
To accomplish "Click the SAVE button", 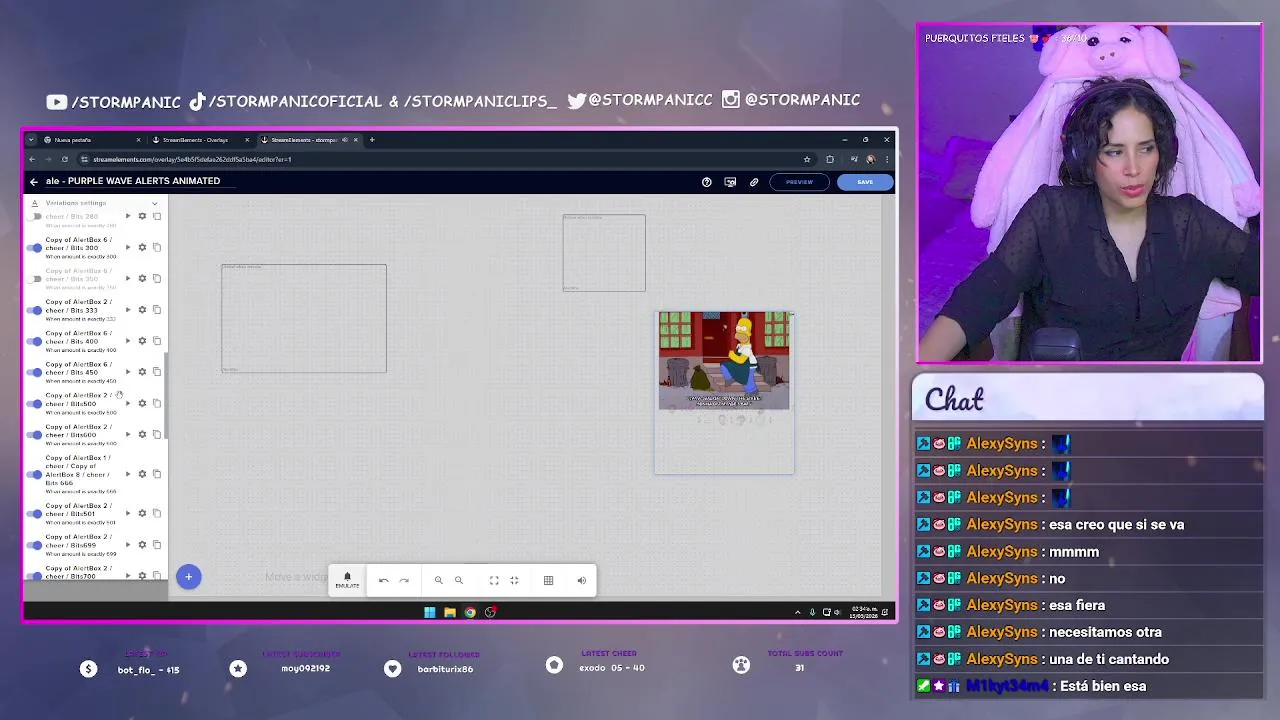I will tap(865, 182).
